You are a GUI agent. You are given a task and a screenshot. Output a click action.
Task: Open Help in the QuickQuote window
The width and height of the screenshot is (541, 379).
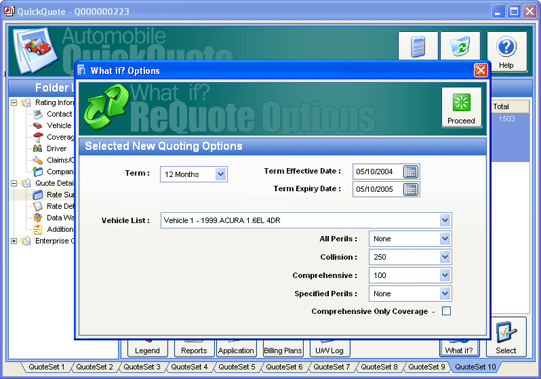click(x=506, y=52)
